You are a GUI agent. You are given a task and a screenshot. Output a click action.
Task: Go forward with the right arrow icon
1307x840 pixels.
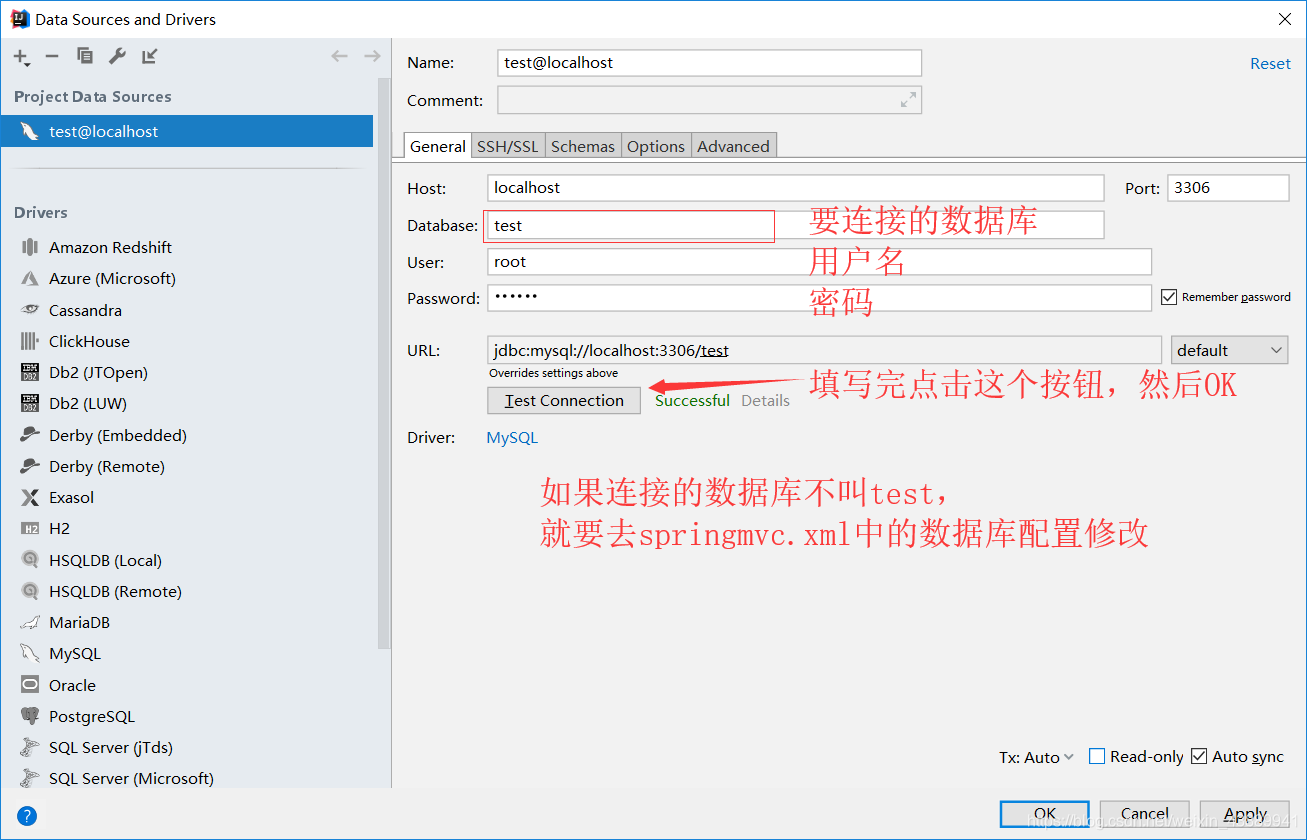[x=372, y=56]
